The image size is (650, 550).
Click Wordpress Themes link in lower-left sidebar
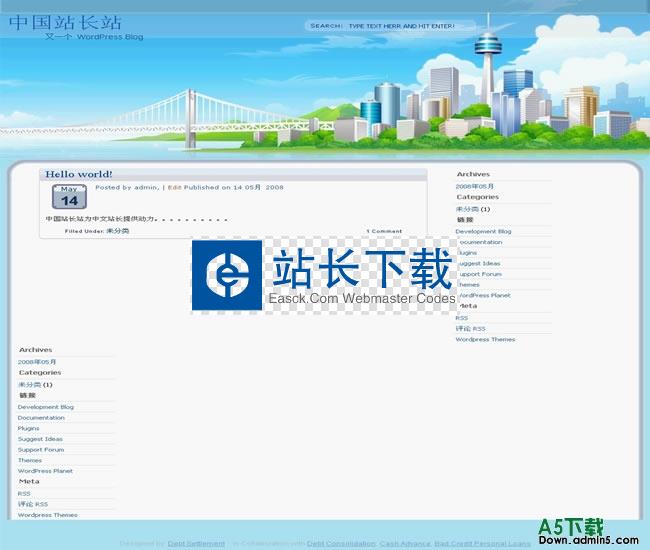coord(47,515)
